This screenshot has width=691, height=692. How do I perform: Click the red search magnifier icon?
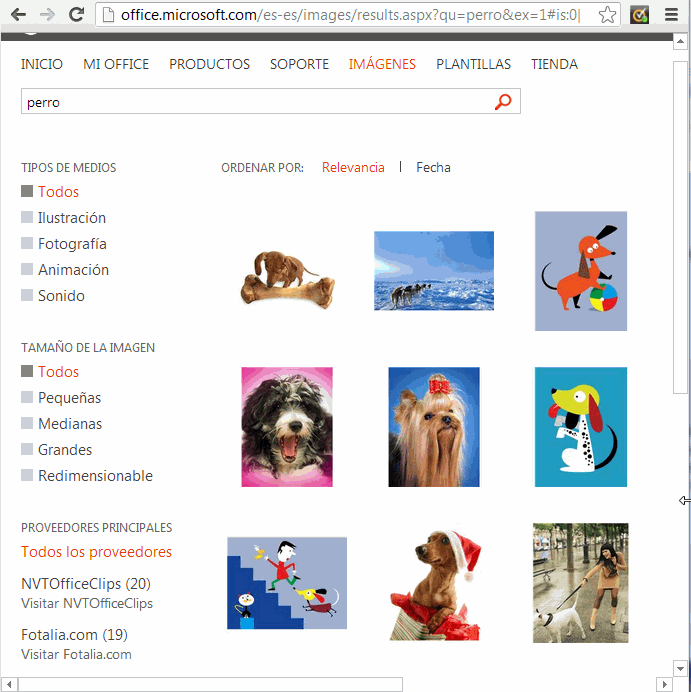(x=503, y=102)
